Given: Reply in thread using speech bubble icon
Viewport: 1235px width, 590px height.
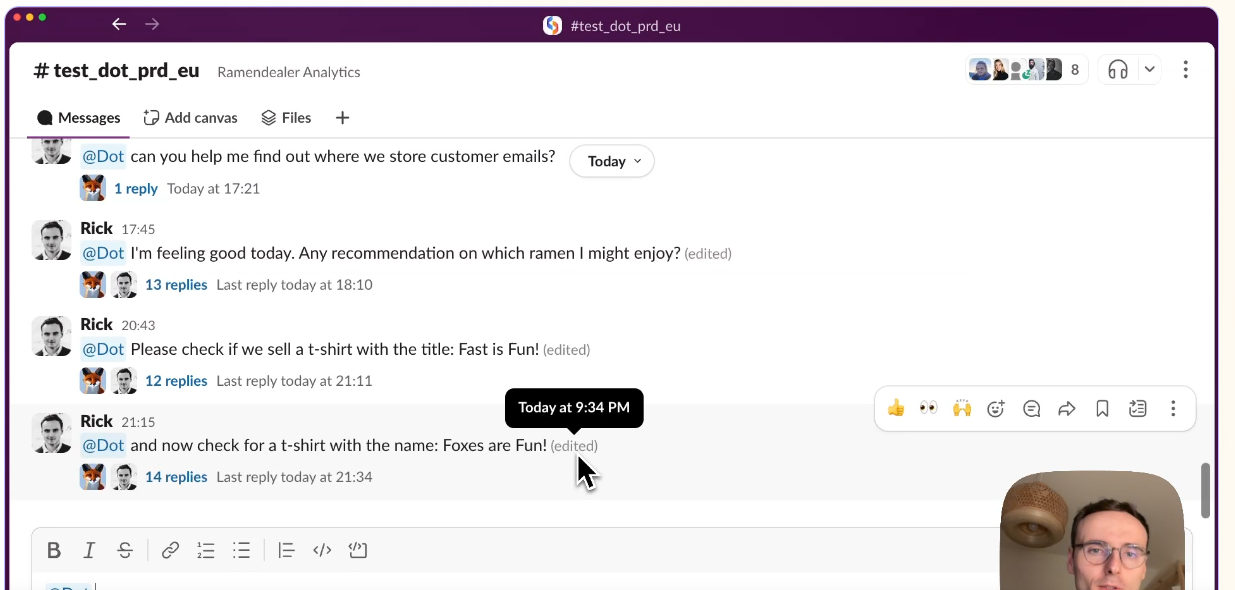Looking at the screenshot, I should tap(1032, 408).
